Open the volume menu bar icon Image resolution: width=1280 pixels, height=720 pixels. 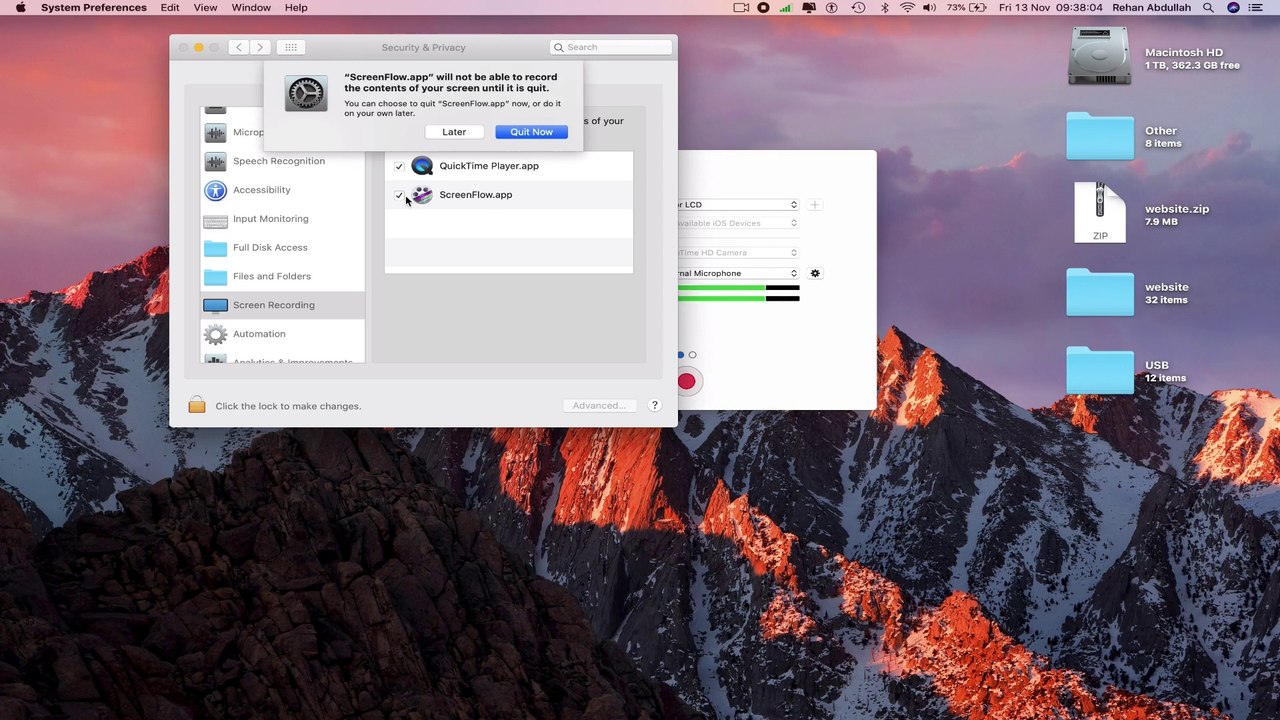pyautogui.click(x=930, y=7)
